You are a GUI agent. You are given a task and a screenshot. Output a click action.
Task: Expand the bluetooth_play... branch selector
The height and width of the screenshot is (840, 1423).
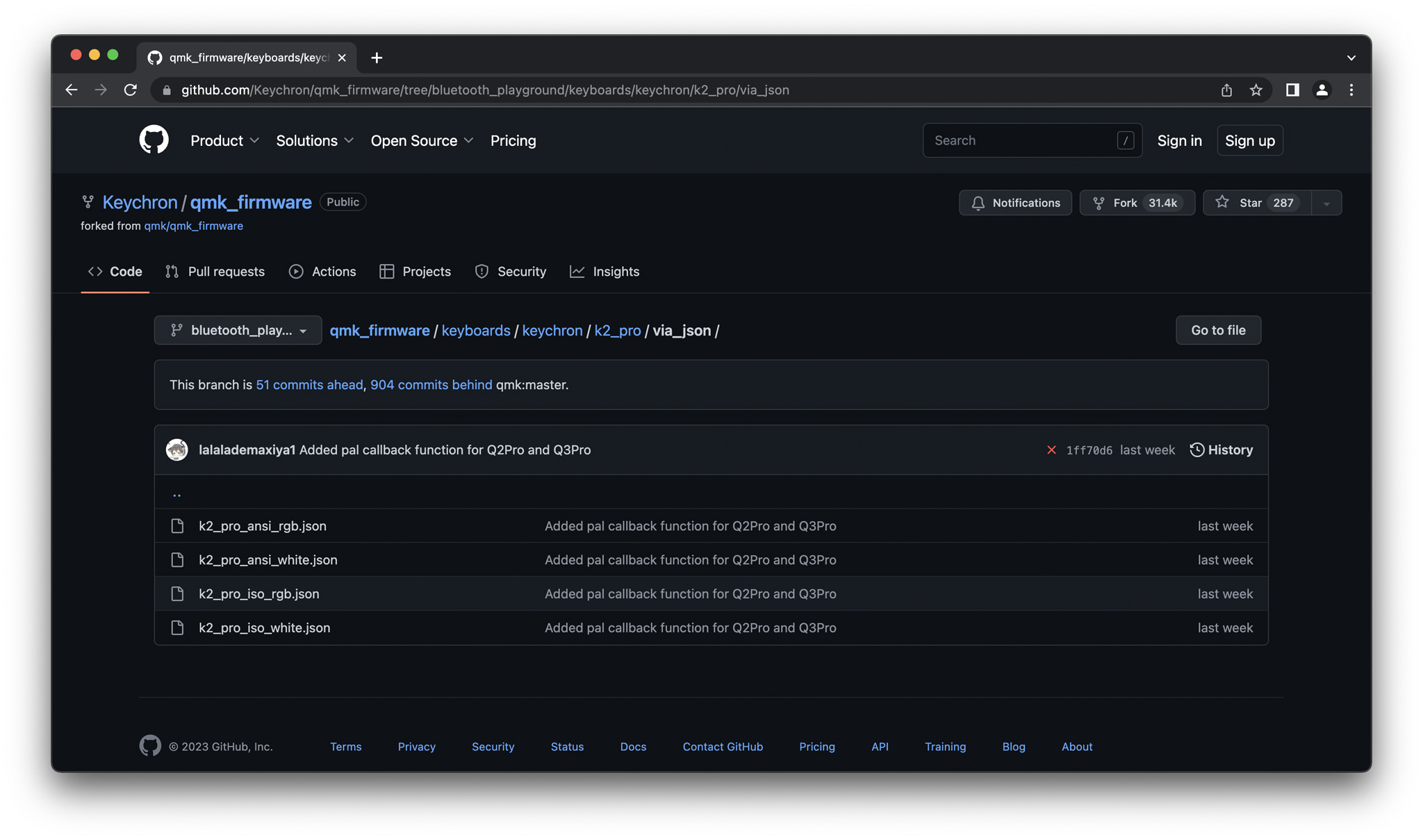point(238,330)
